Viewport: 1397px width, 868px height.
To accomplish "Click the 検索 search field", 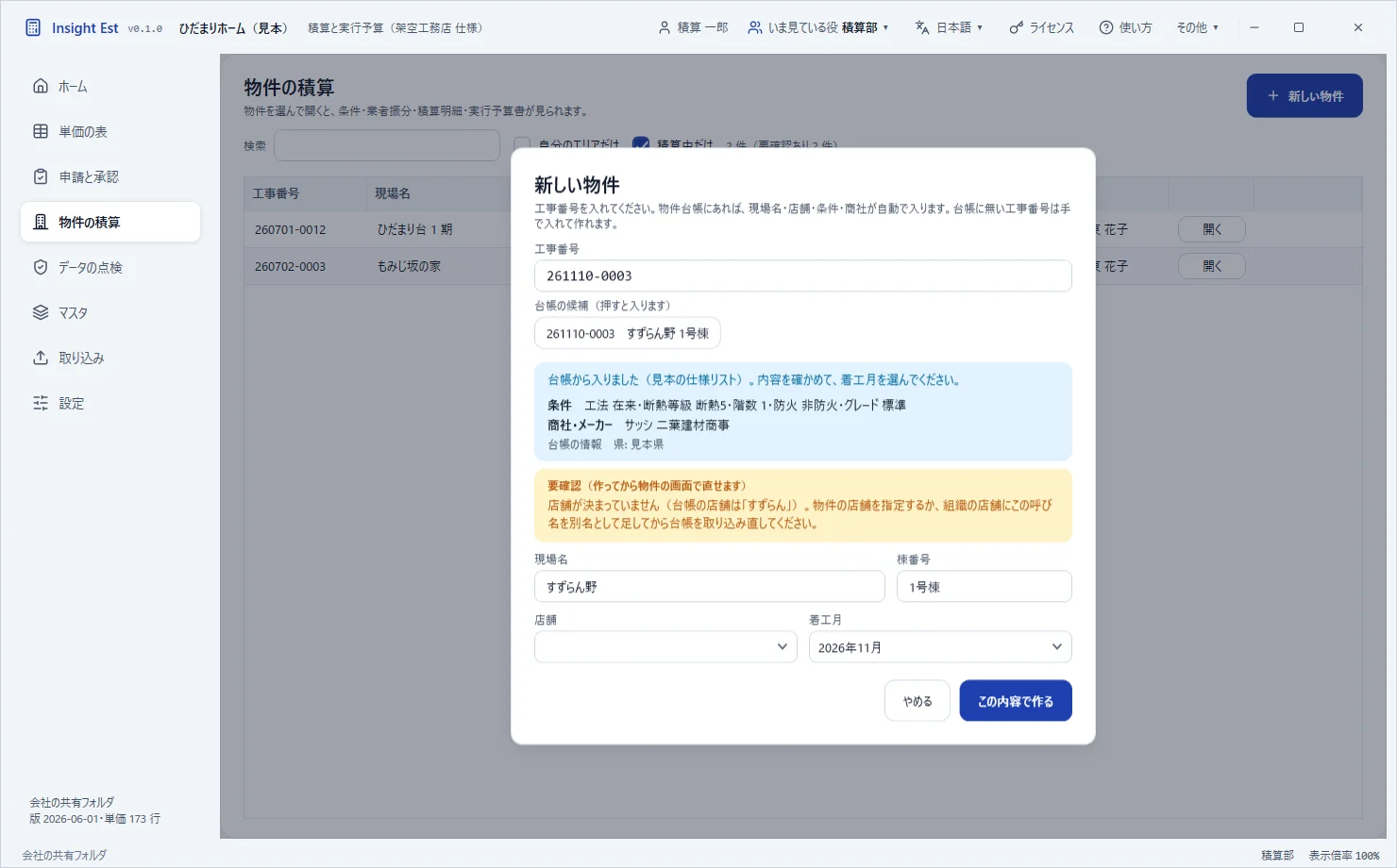I will (x=387, y=145).
